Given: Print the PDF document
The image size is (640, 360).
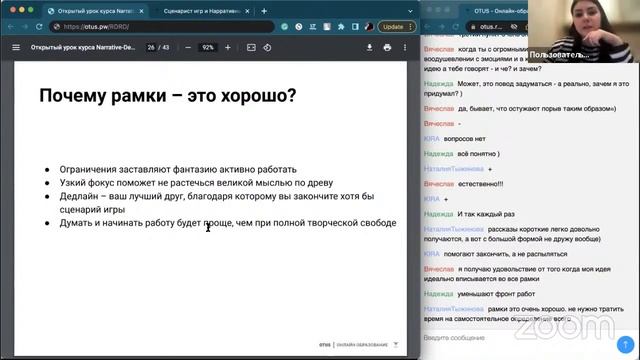Looking at the screenshot, I should [387, 47].
